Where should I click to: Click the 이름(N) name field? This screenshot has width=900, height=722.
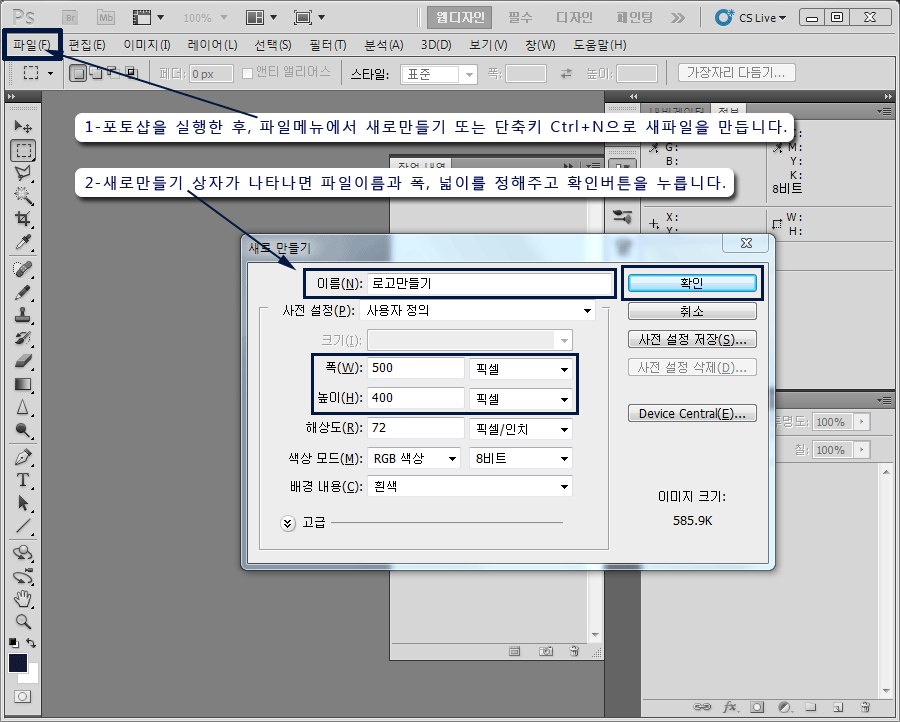click(490, 284)
